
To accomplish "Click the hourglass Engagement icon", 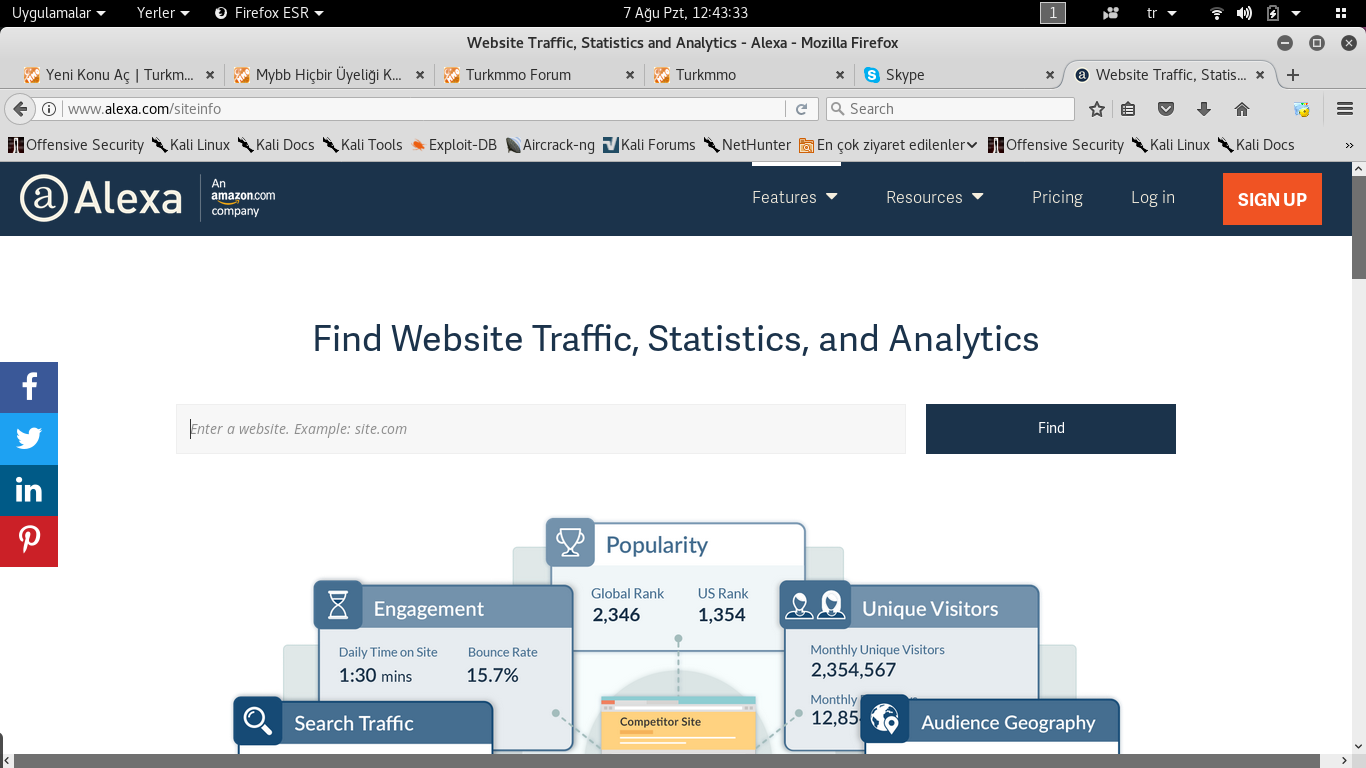I will pos(338,605).
